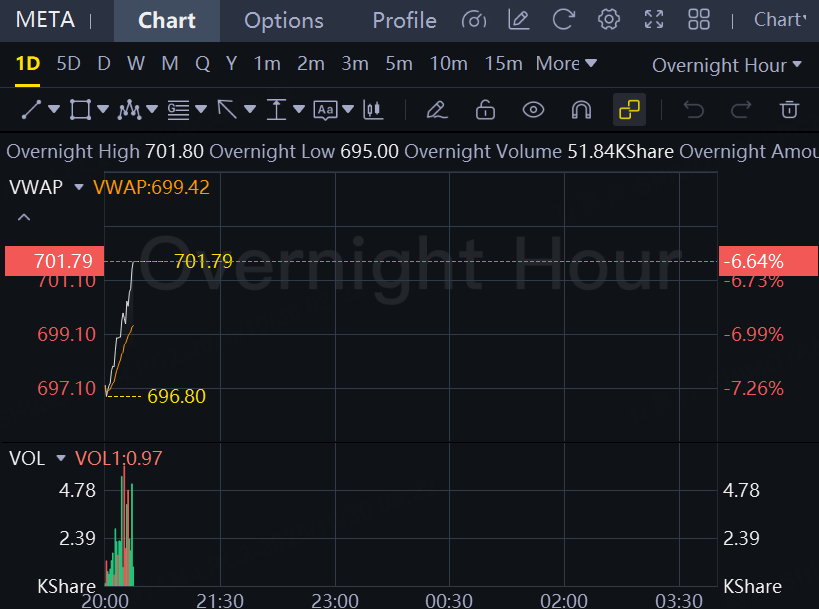Enter fullscreen chart mode icon
The image size is (819, 609).
[654, 20]
